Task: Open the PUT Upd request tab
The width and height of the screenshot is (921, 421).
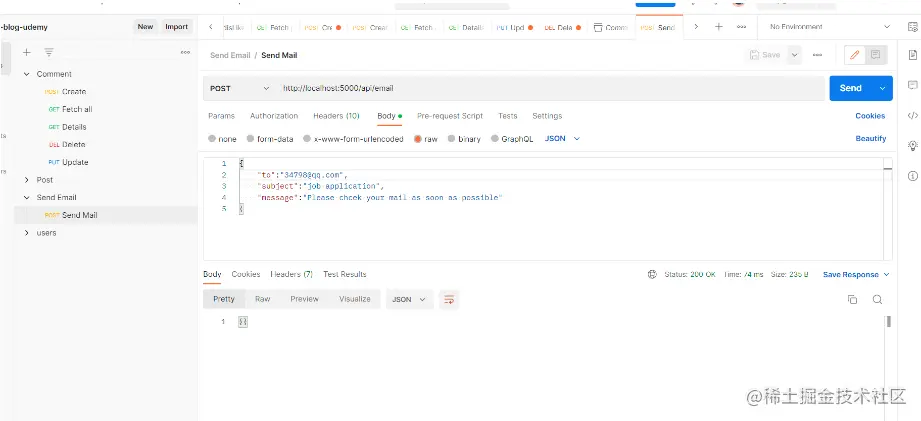Action: [515, 28]
